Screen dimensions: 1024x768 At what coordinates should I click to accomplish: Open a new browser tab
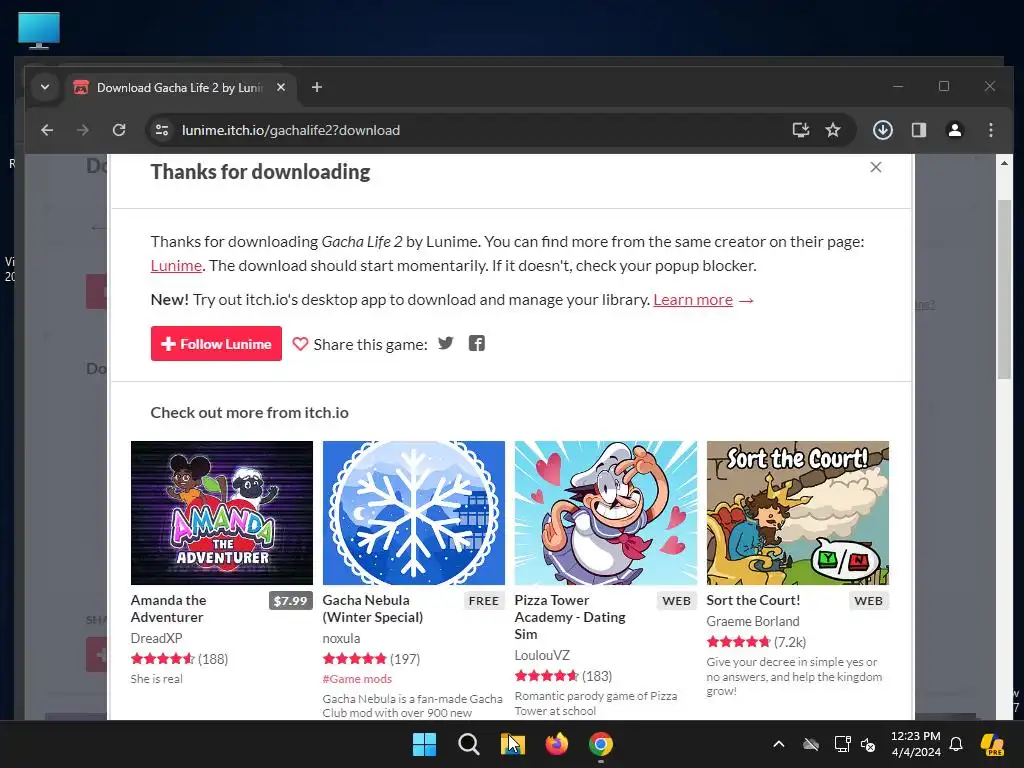click(x=317, y=87)
